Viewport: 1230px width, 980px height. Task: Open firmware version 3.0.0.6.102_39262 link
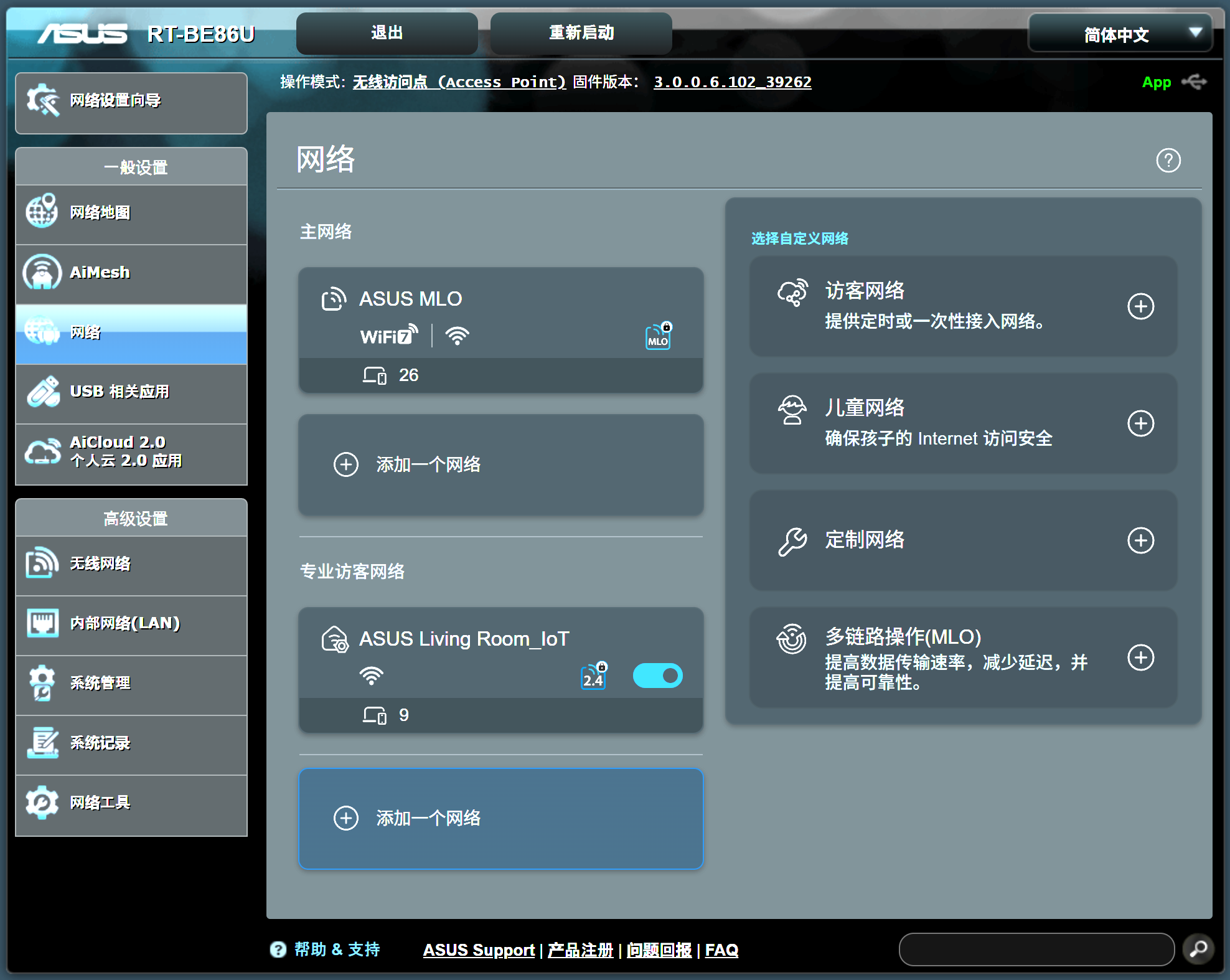pos(732,82)
